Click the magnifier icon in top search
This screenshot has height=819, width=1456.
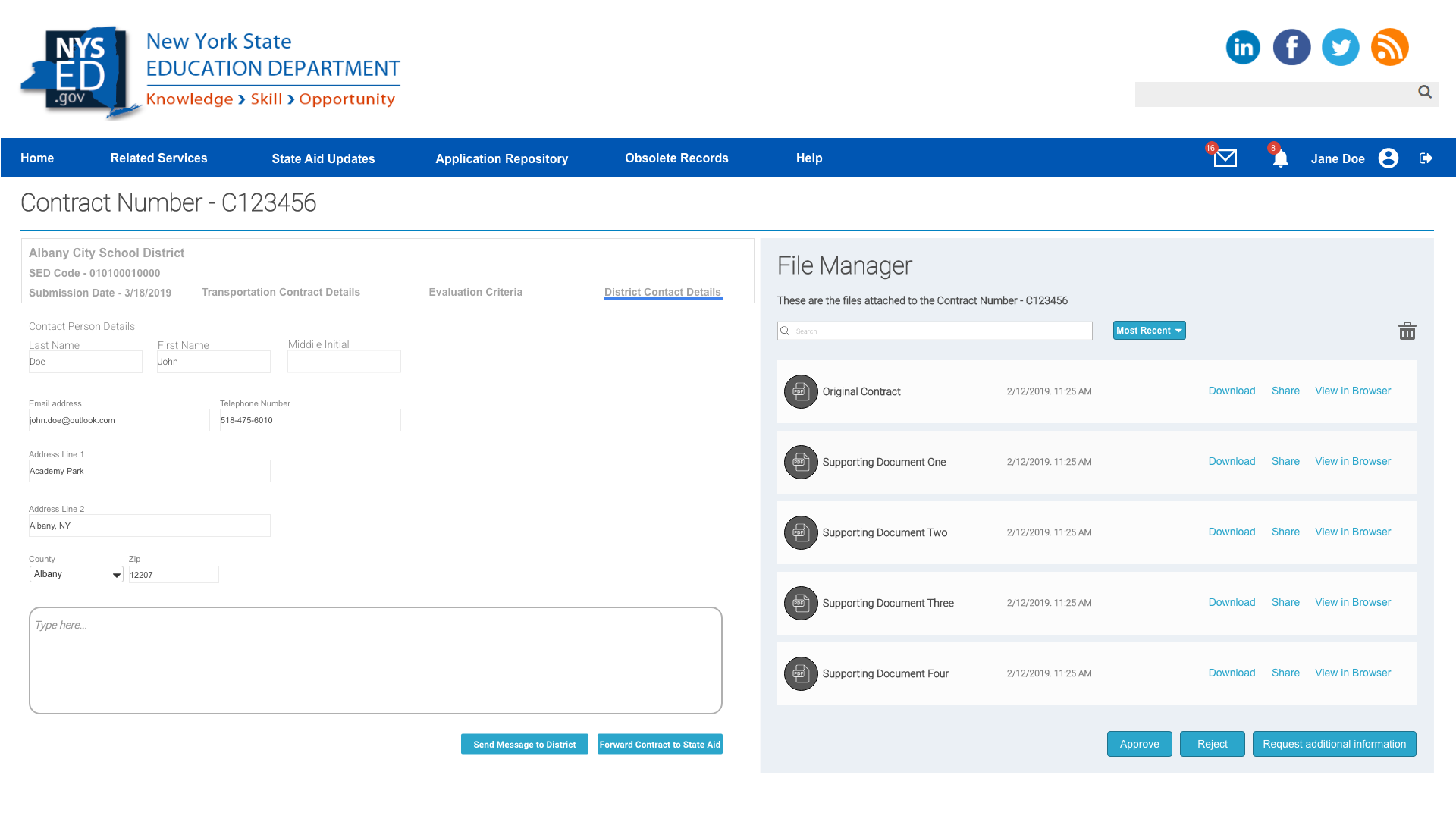[x=1424, y=92]
